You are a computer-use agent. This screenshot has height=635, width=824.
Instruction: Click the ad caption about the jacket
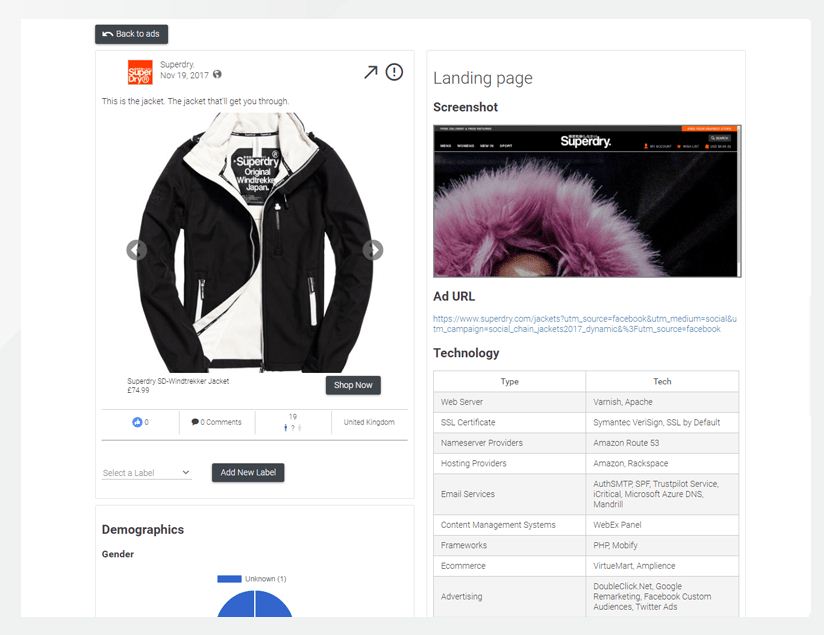[195, 101]
